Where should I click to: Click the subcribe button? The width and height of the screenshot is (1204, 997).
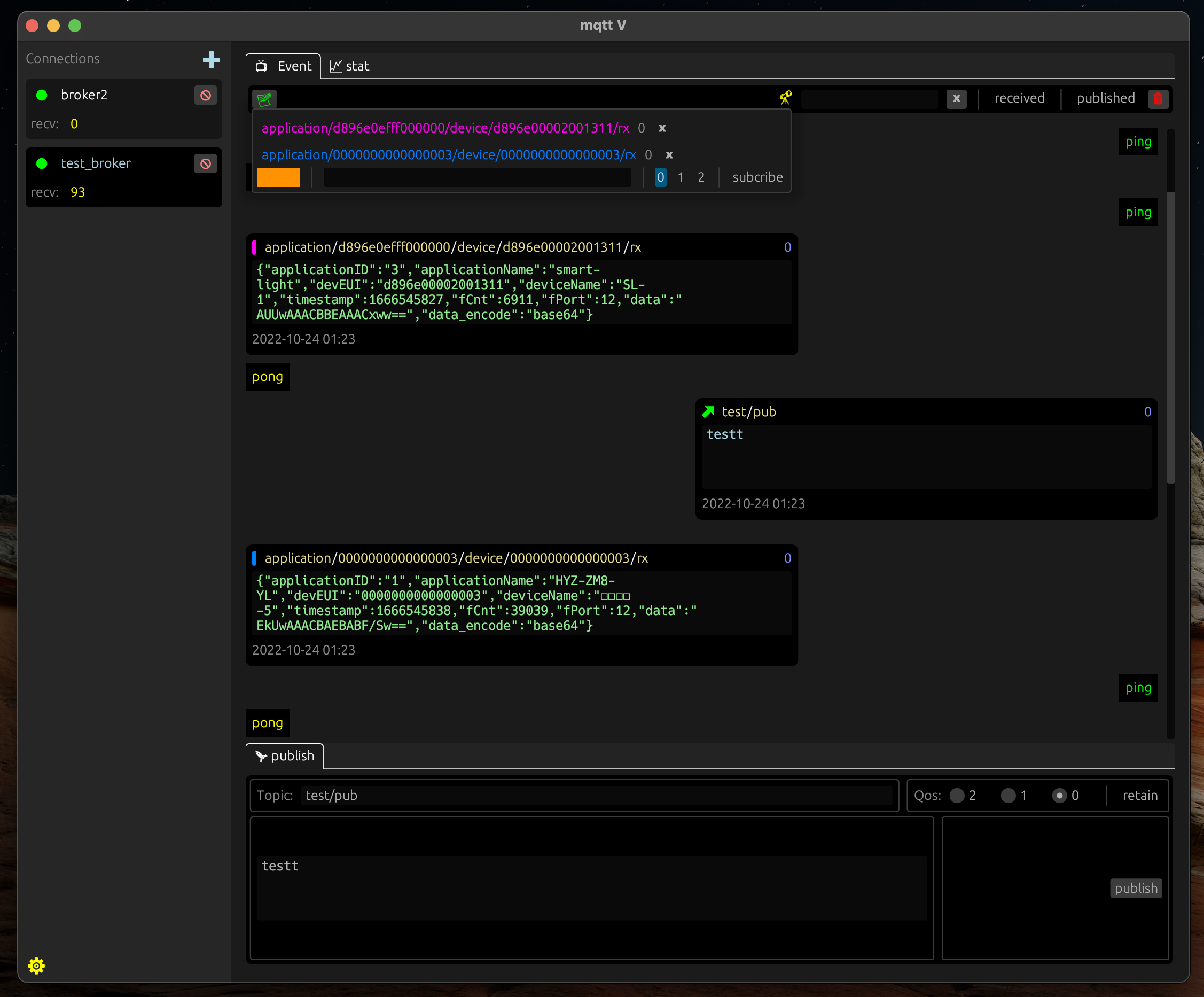(x=757, y=177)
